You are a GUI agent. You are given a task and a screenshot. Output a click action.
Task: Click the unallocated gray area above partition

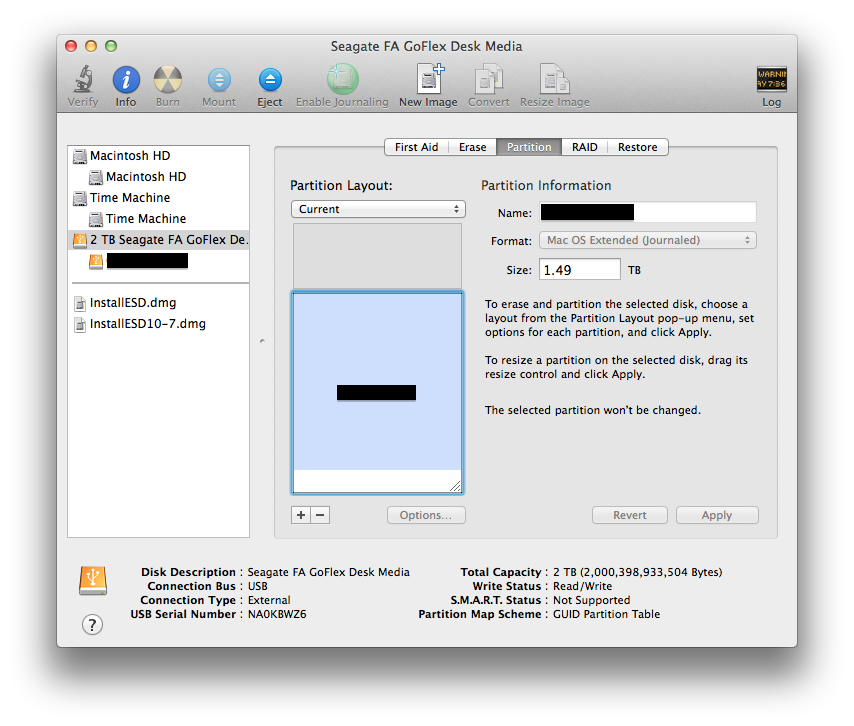(x=377, y=255)
